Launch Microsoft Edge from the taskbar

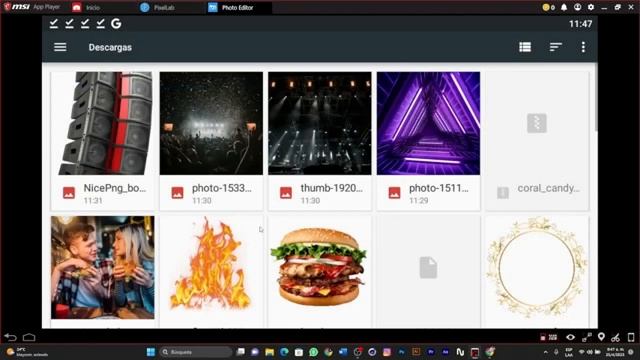pyautogui.click(x=284, y=352)
